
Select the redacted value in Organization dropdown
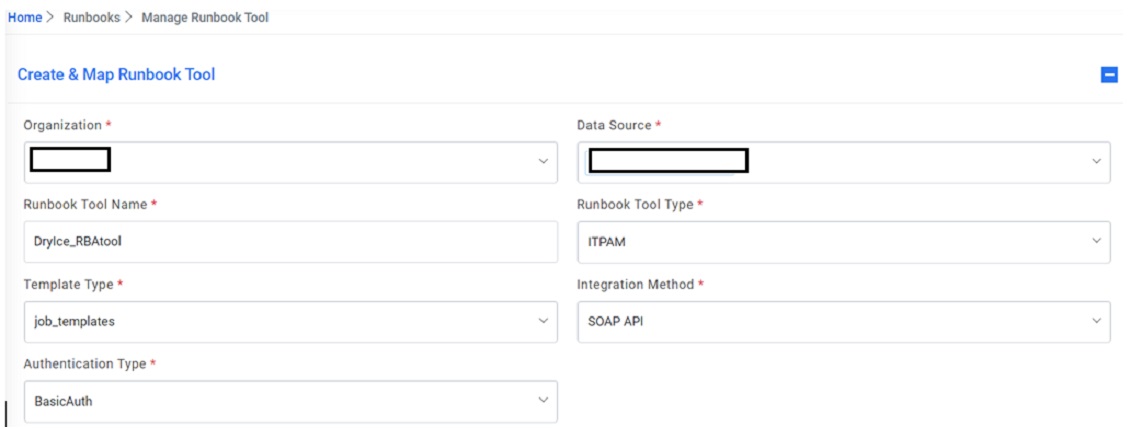point(70,160)
